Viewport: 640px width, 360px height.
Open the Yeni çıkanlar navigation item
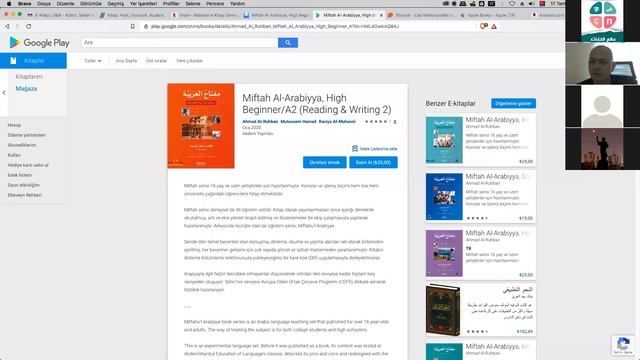pyautogui.click(x=189, y=61)
